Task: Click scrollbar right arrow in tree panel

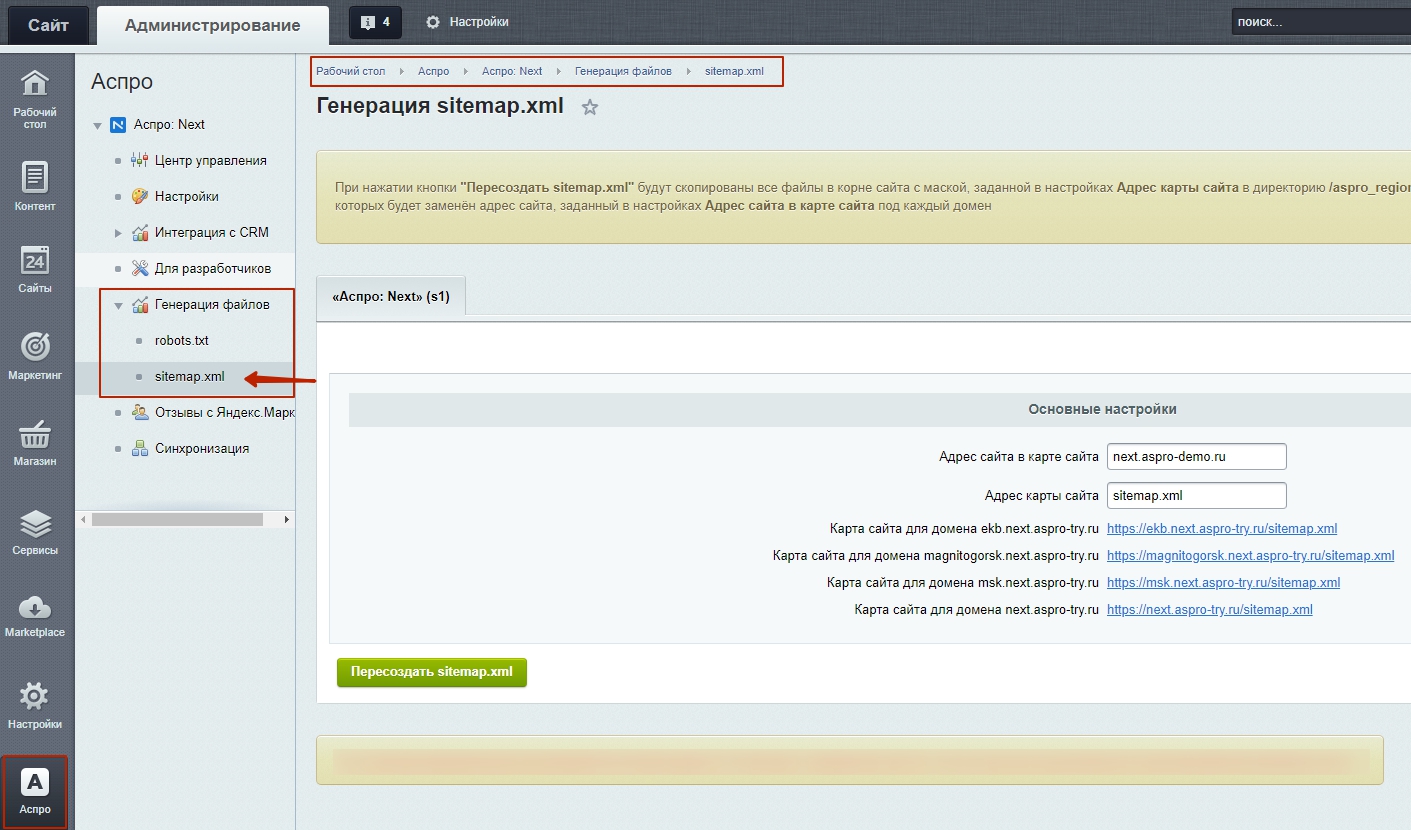Action: coord(286,520)
